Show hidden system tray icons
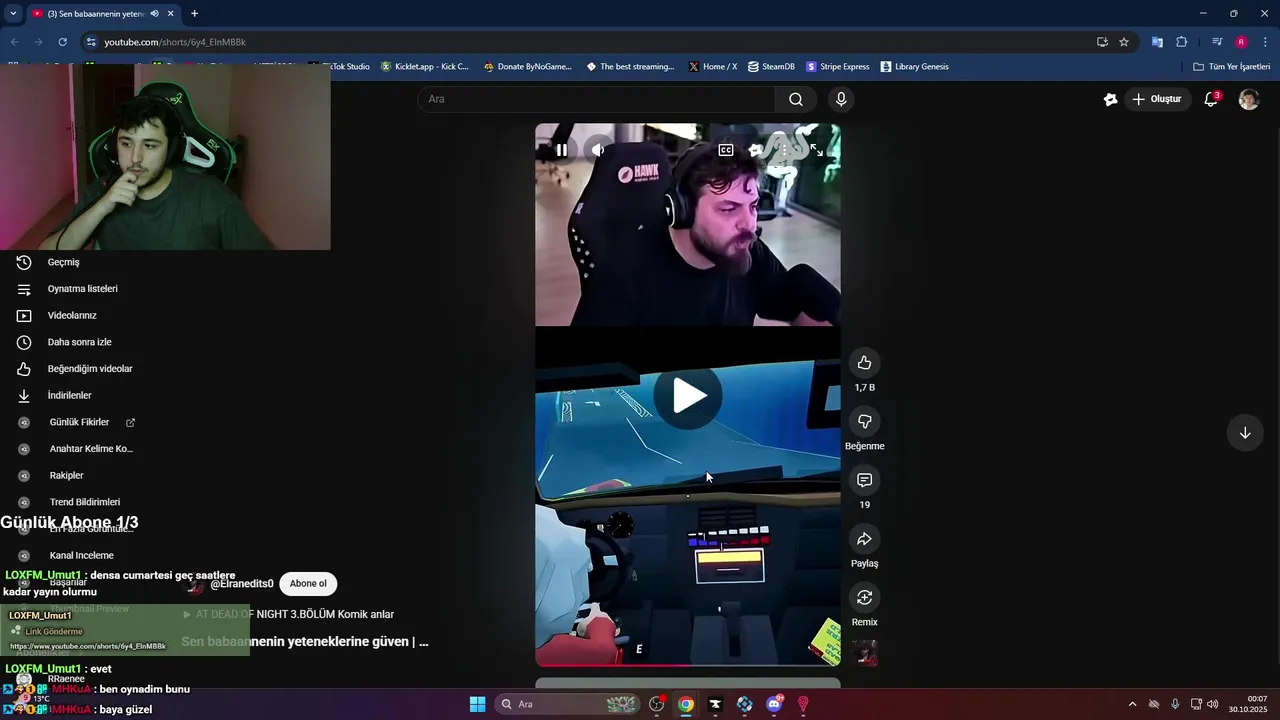 coord(1132,704)
